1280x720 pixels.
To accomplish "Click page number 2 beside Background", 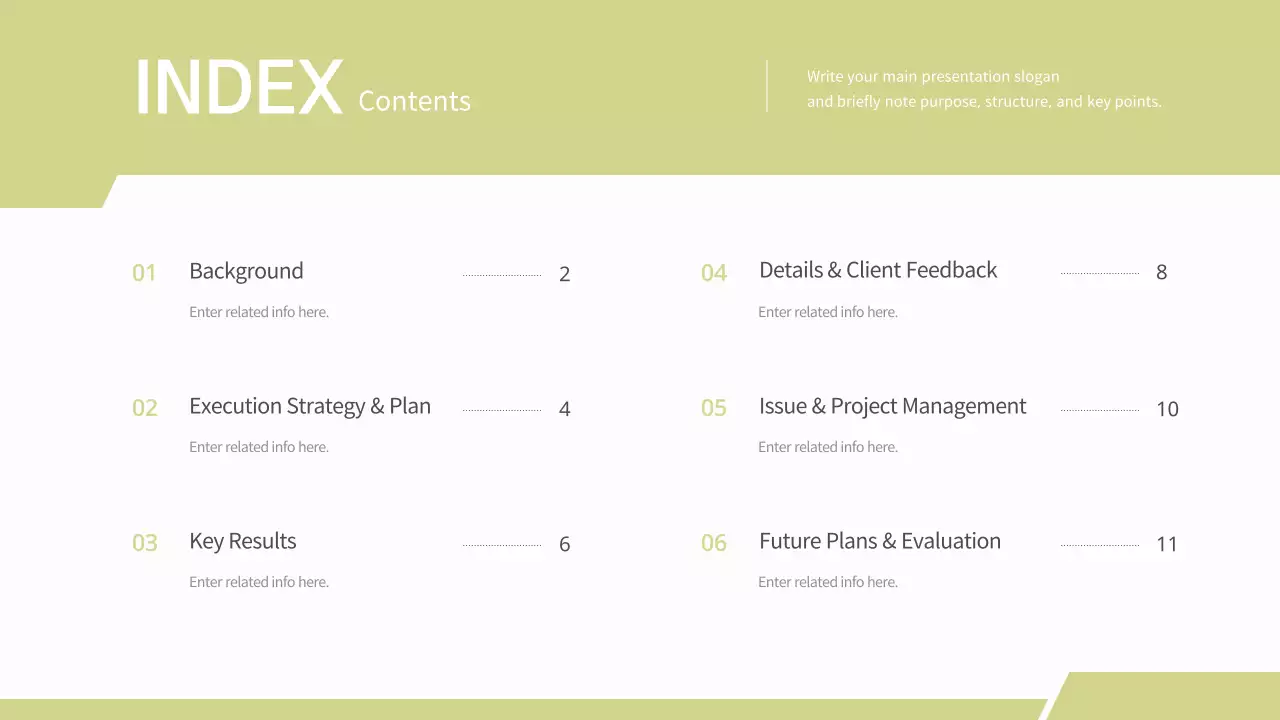I will (565, 274).
